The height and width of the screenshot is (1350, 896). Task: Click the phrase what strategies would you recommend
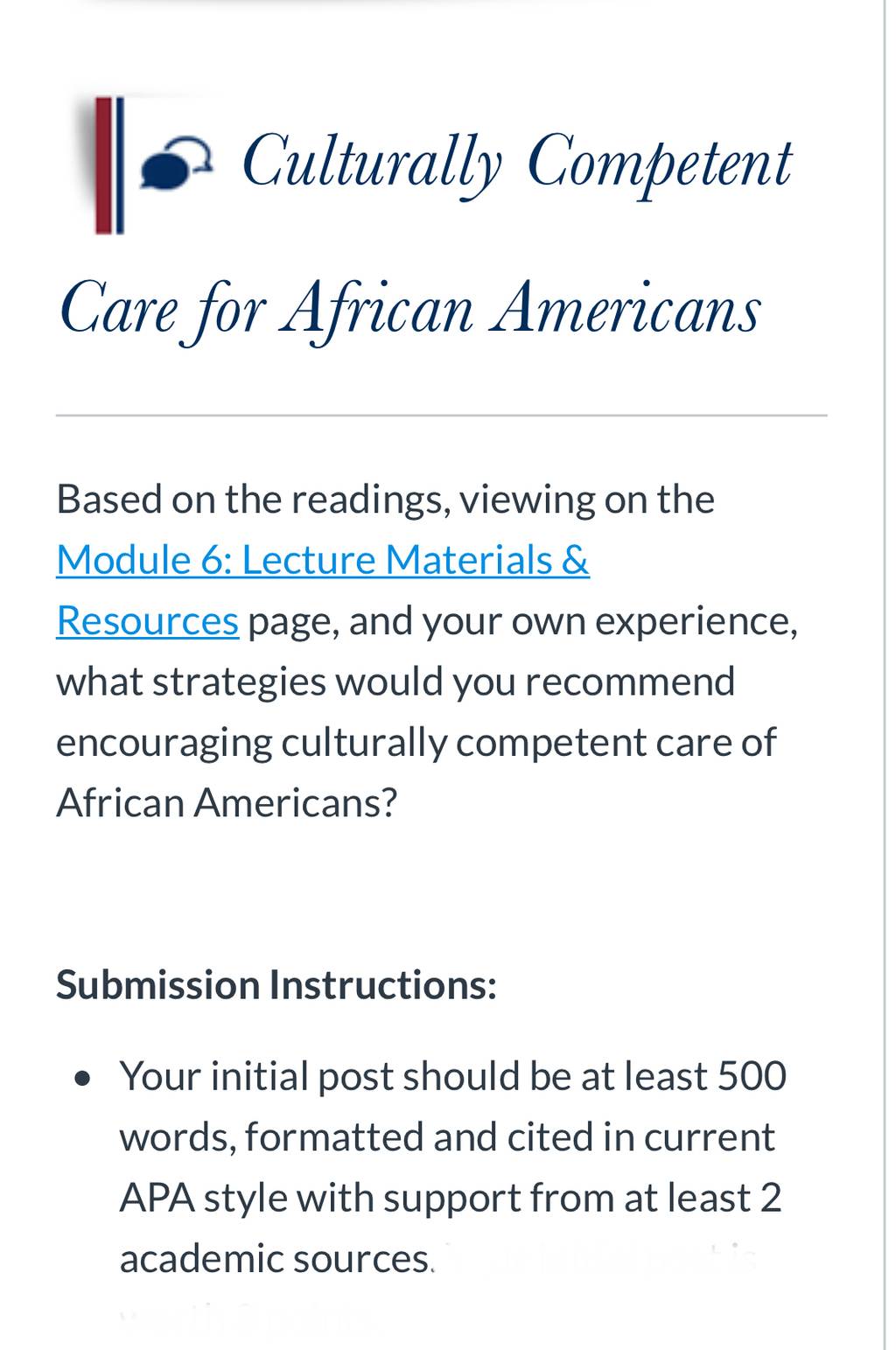[x=395, y=682]
